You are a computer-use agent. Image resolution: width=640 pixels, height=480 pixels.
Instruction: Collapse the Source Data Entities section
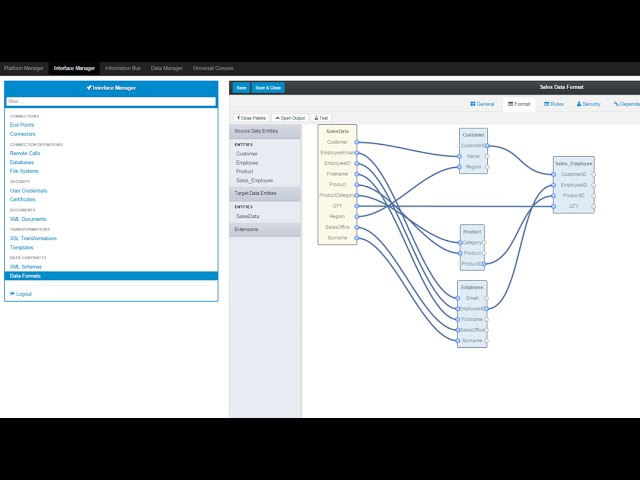(265, 131)
